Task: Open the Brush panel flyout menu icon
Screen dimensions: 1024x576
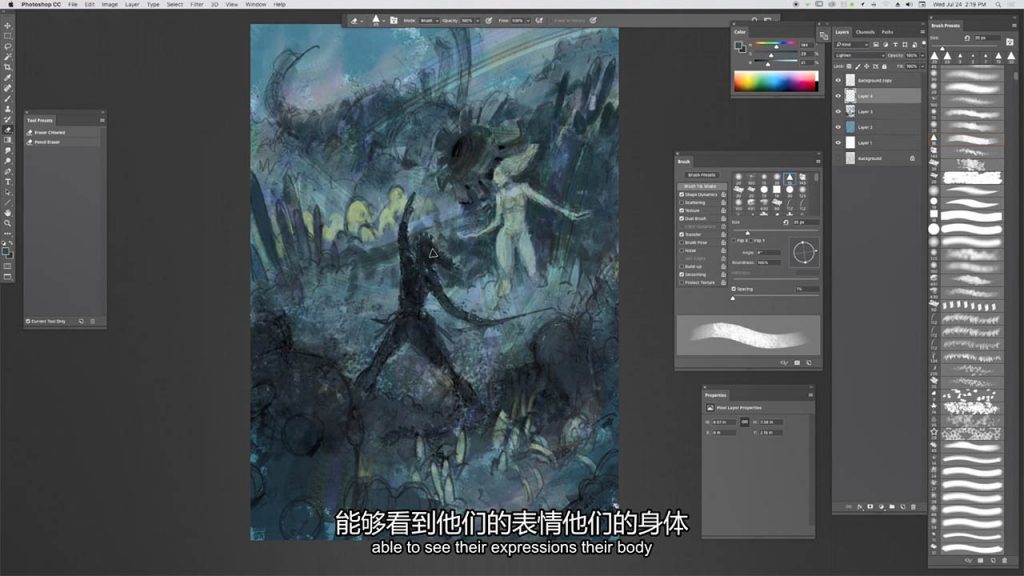Action: tap(818, 161)
